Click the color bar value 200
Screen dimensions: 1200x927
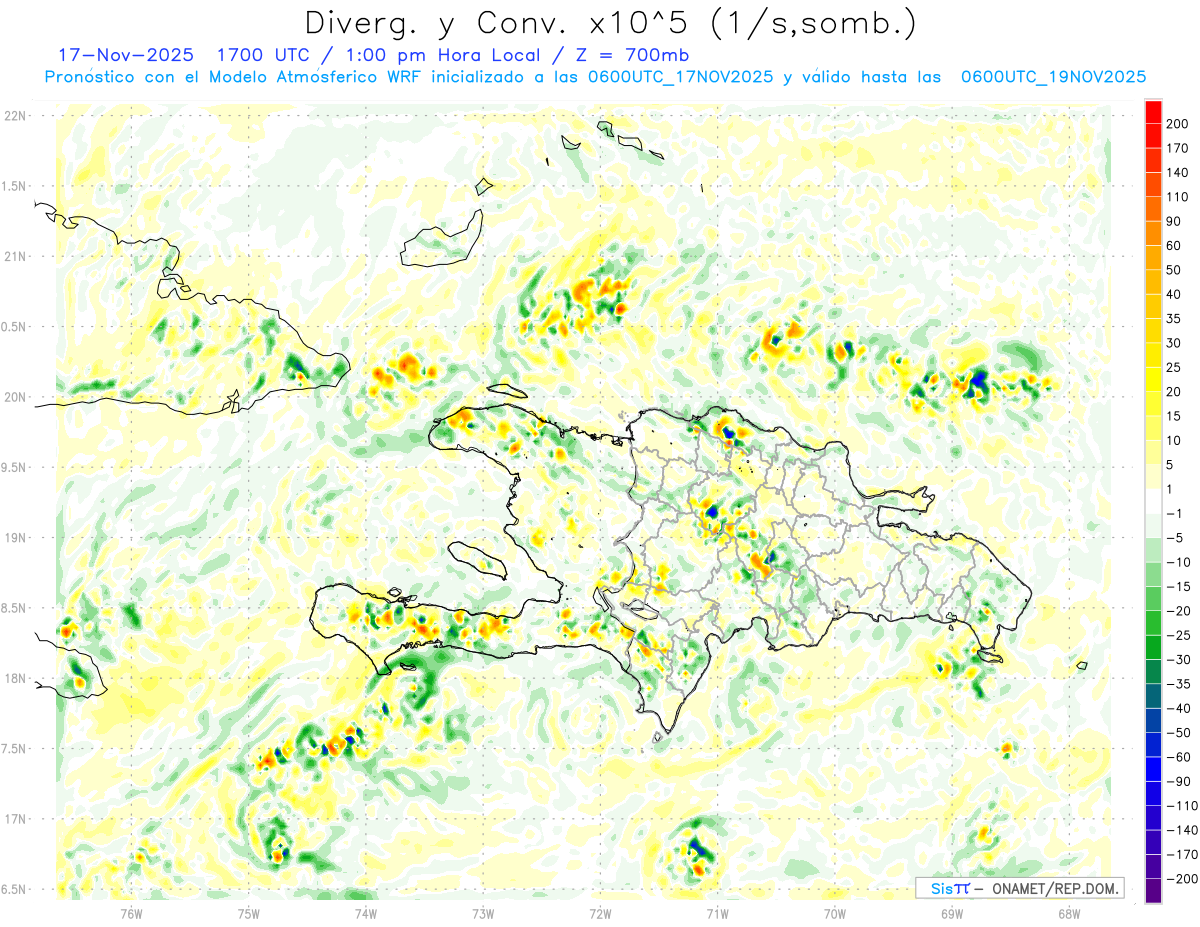point(1179,124)
